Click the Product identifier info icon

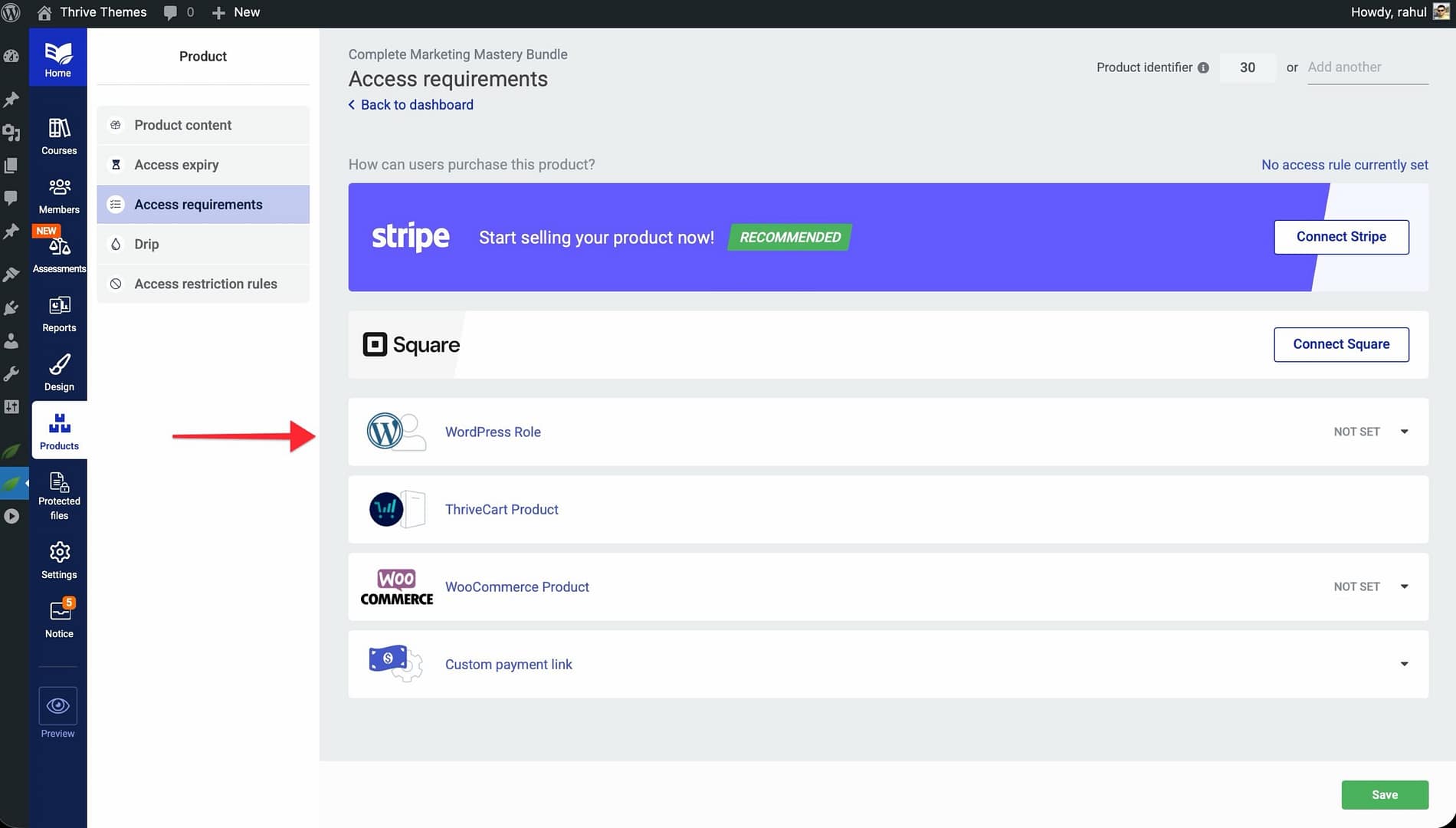tap(1203, 67)
